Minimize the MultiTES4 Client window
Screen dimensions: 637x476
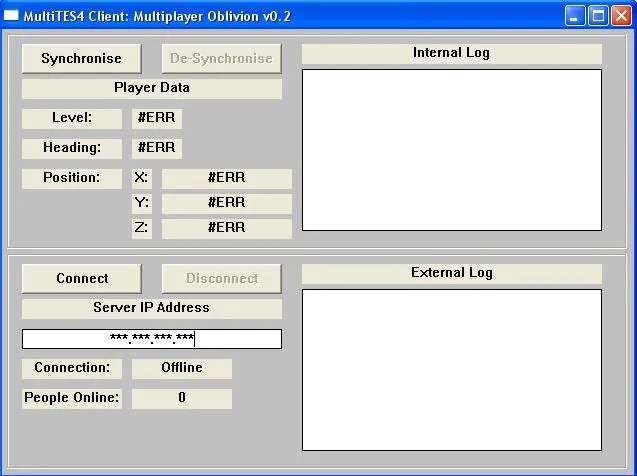coord(575,15)
